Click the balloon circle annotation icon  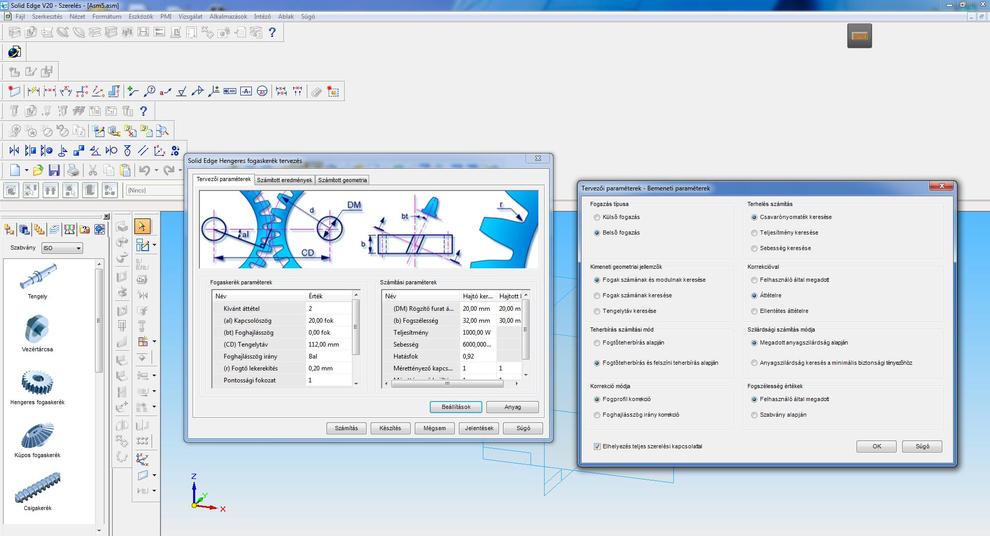262,92
